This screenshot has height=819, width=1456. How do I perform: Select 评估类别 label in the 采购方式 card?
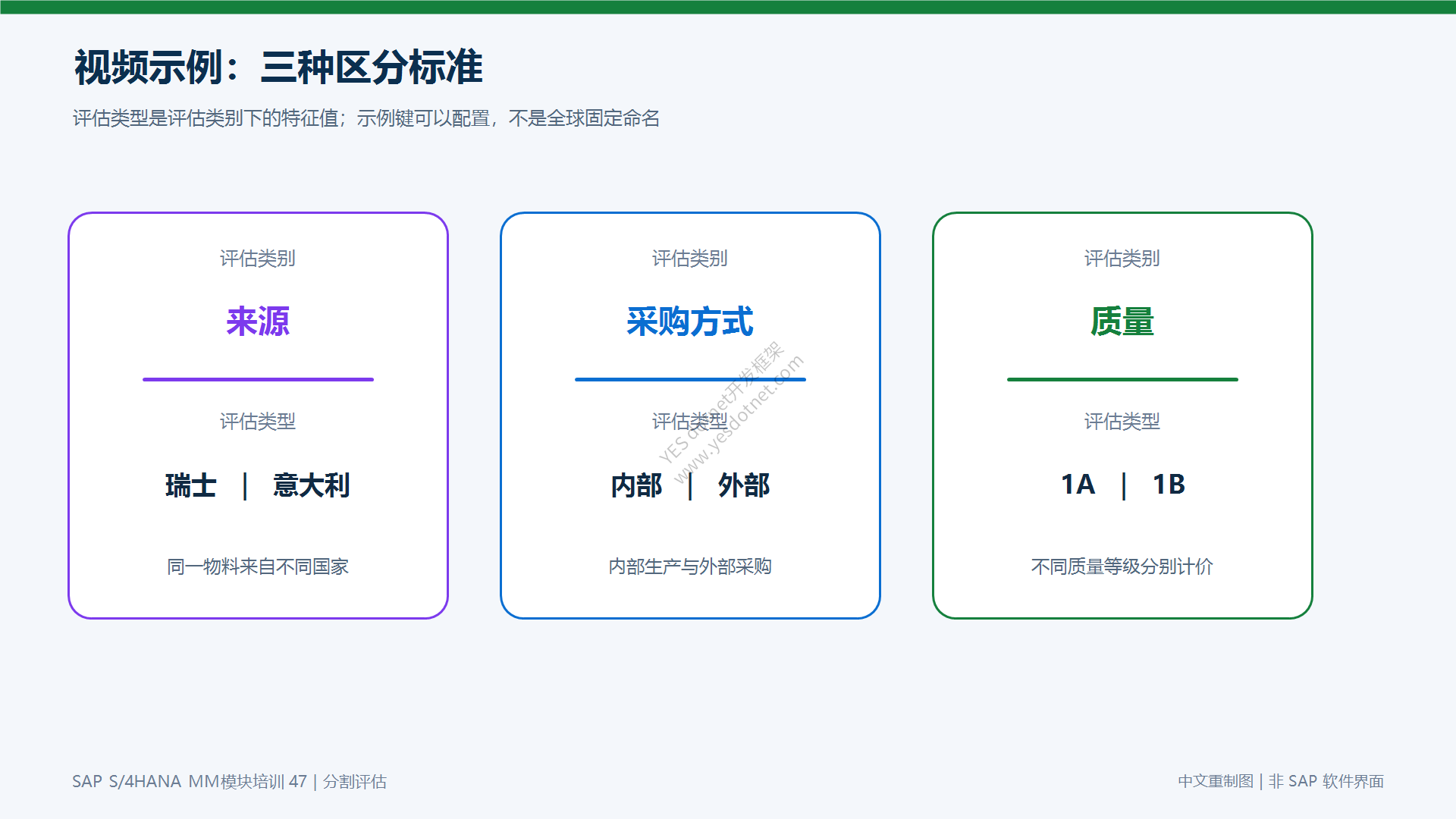pos(690,259)
